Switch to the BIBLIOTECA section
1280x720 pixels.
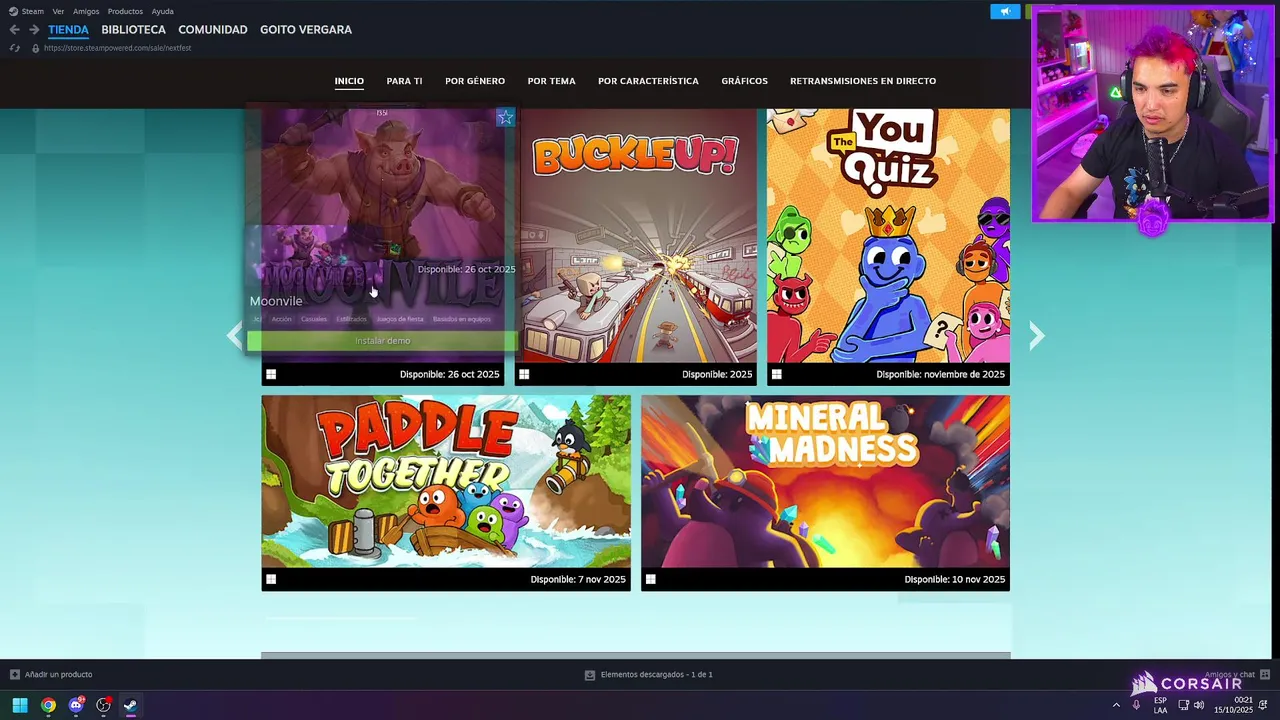[133, 30]
